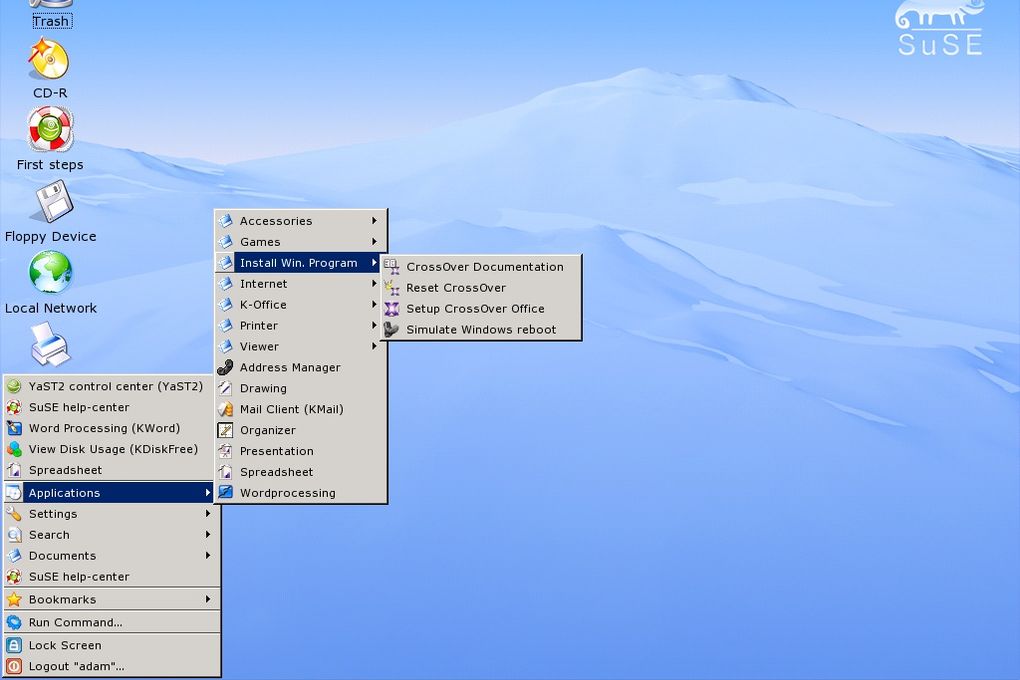1020x680 pixels.
Task: Click the Presentation icon in Applications menu
Action: coord(225,451)
